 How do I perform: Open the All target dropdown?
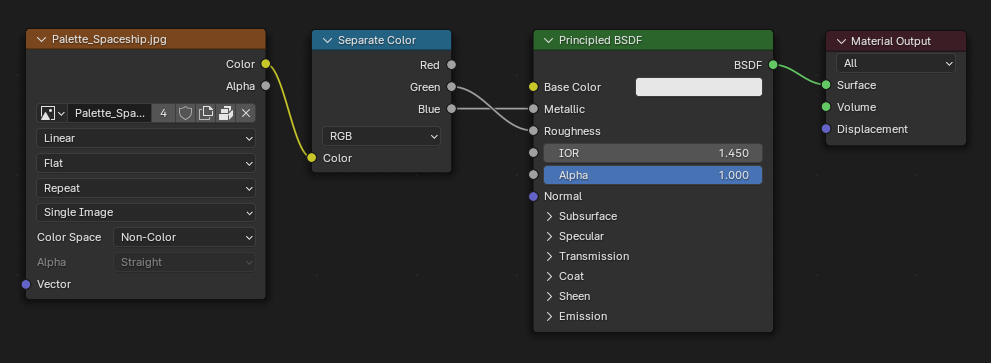pos(896,63)
